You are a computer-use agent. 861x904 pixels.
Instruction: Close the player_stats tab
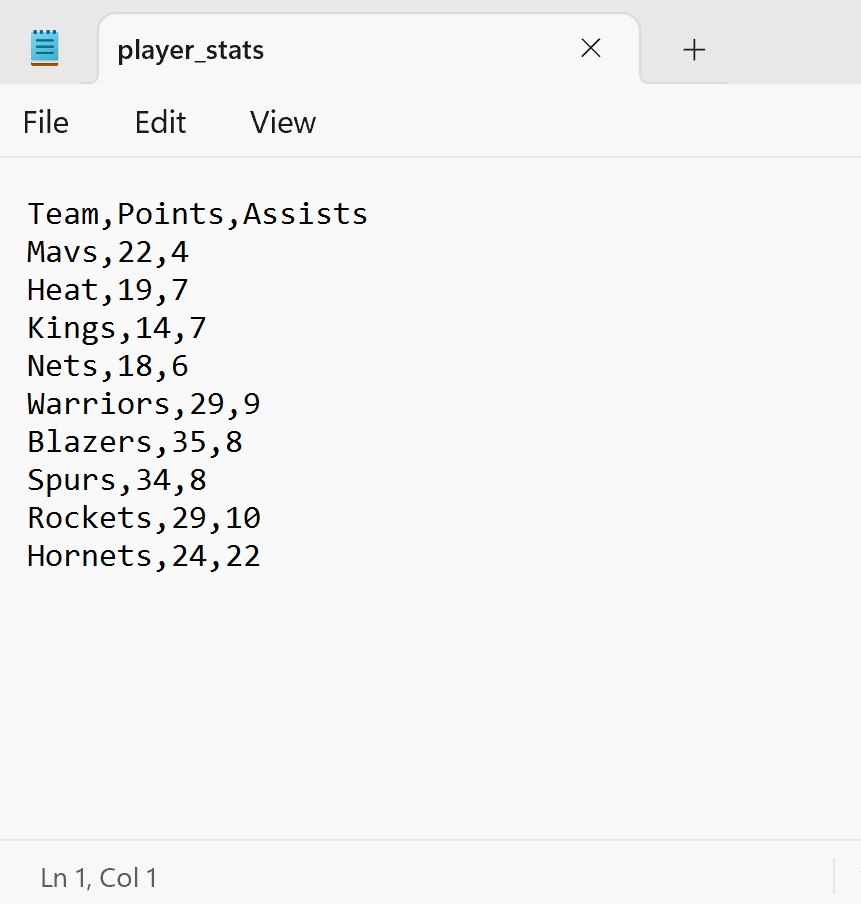(x=591, y=48)
